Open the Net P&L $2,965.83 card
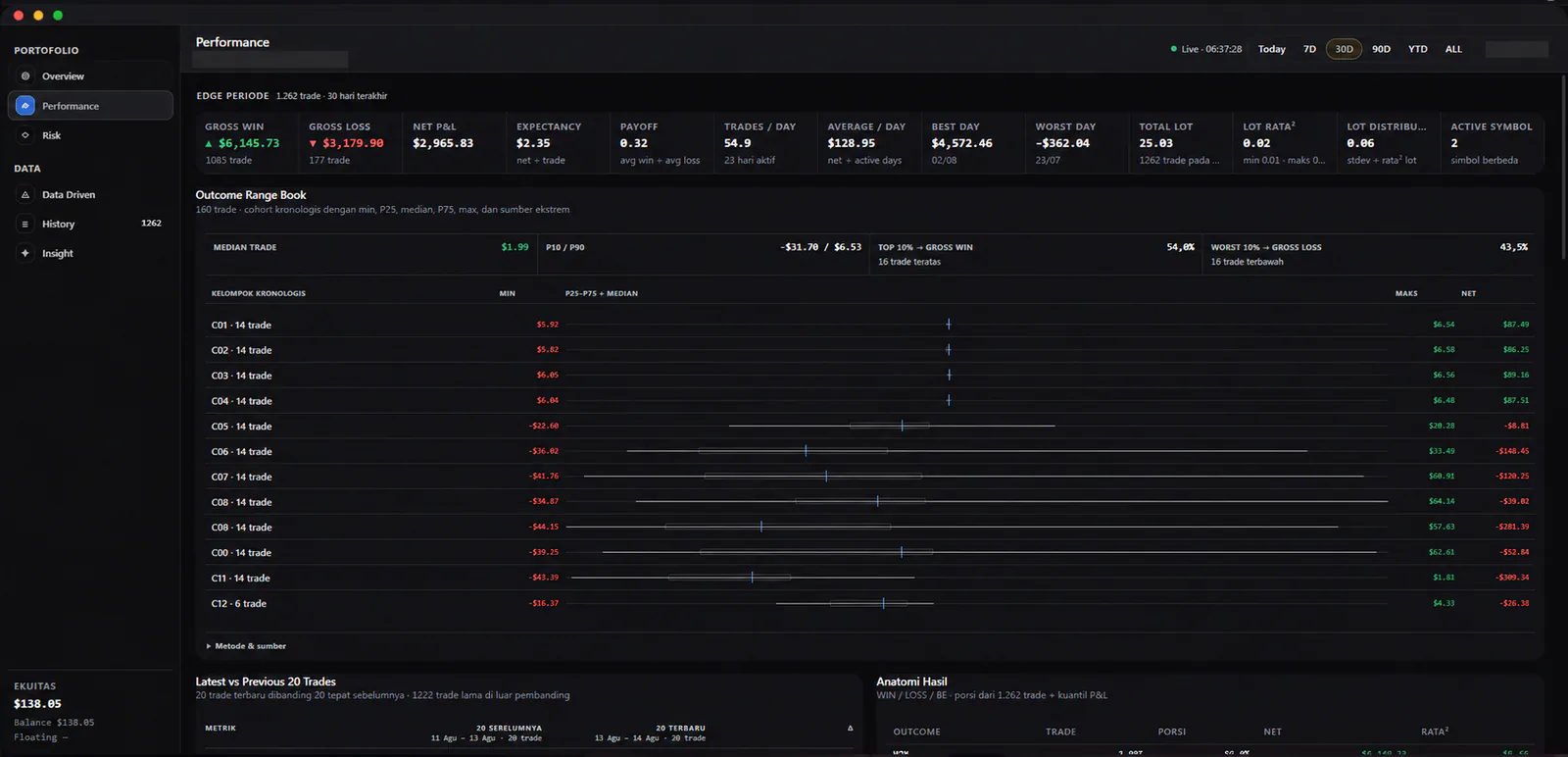This screenshot has height=757, width=1568. [x=454, y=143]
